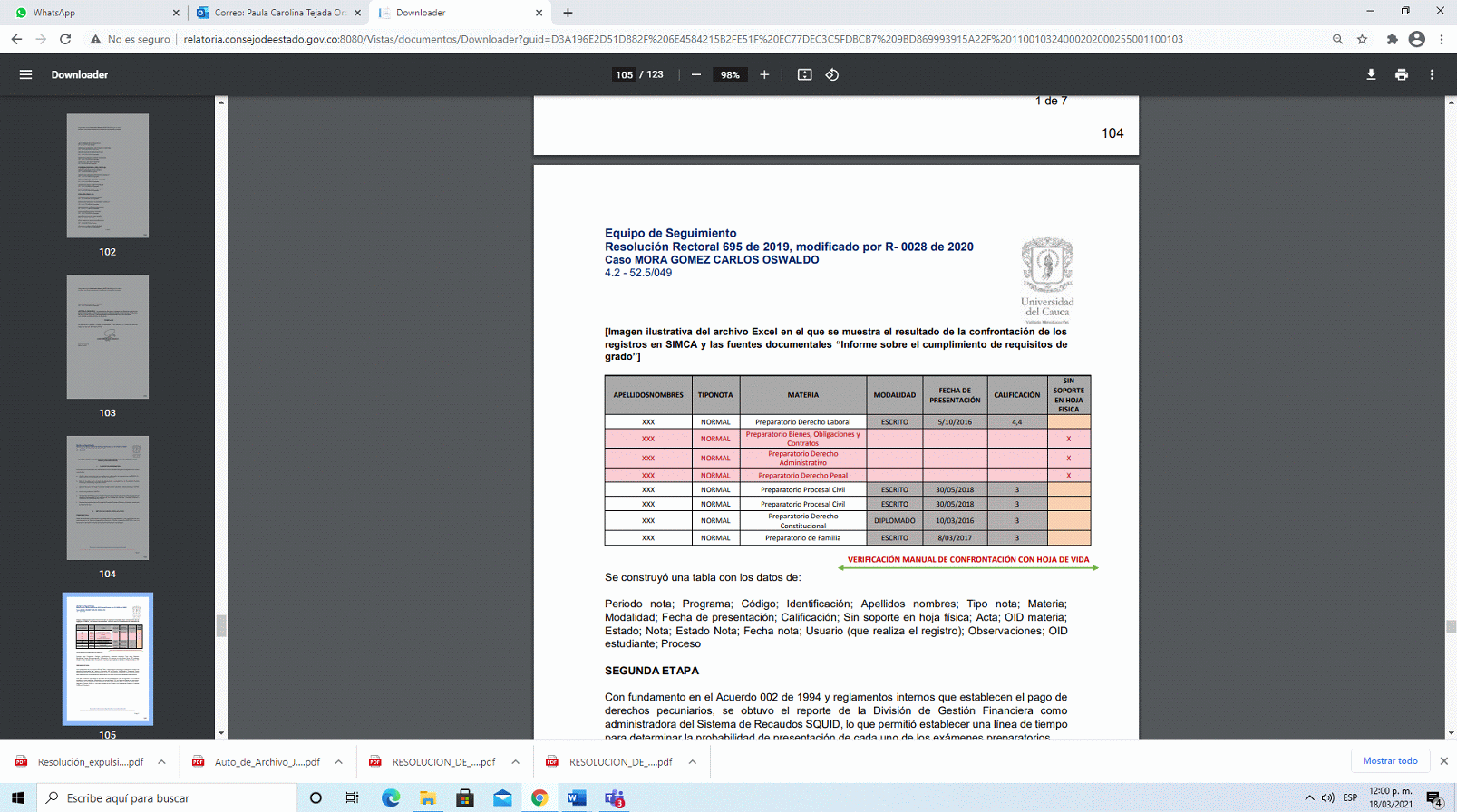Screen dimensions: 1457x812
Task: Bookmark this page with the star icon
Action: [x=1362, y=39]
